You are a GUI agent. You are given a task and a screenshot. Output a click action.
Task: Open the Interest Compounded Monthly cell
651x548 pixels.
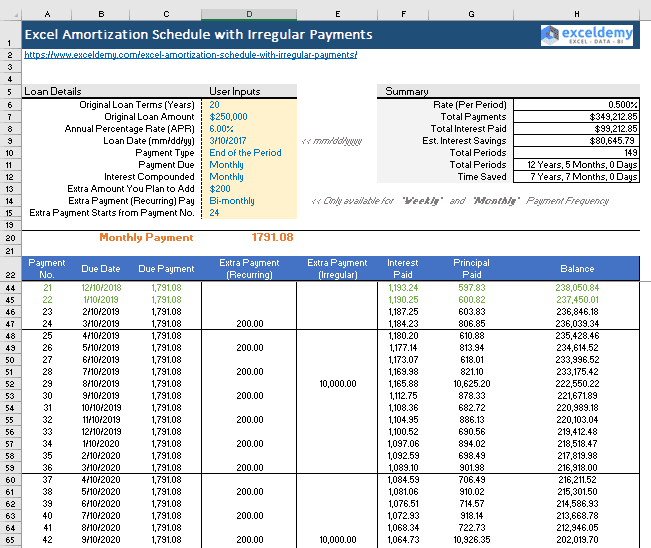pos(249,177)
